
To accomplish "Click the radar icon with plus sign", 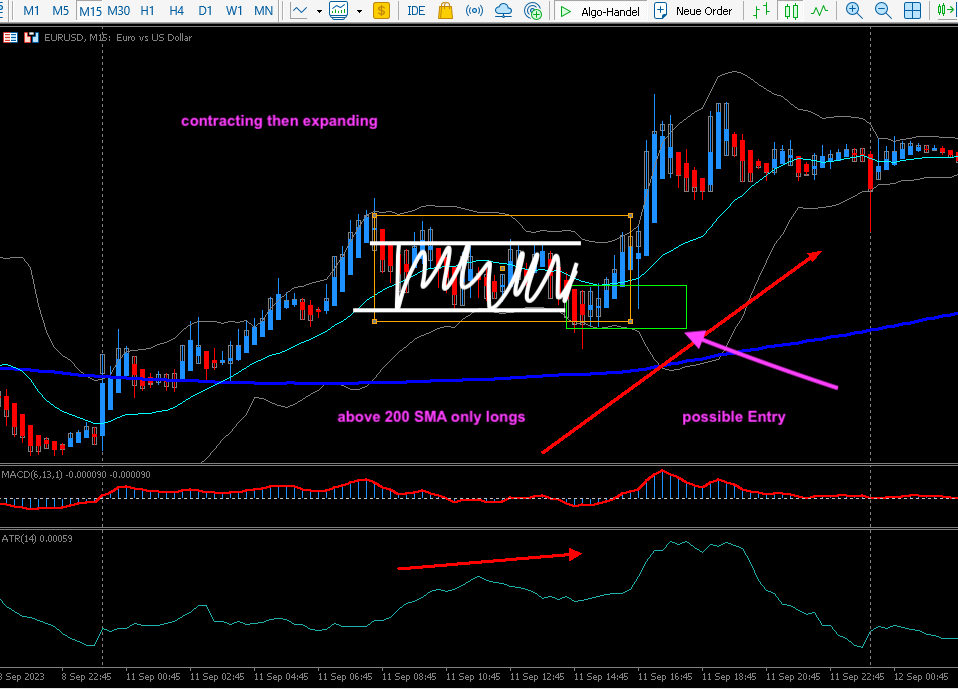I will click(533, 10).
